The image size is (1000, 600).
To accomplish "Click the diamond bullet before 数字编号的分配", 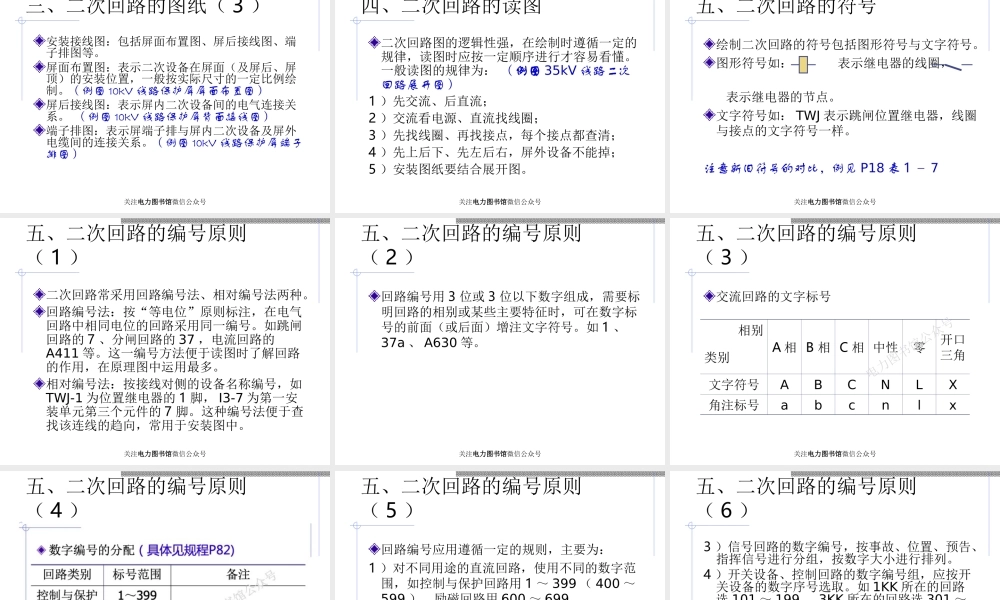I will tap(40, 550).
